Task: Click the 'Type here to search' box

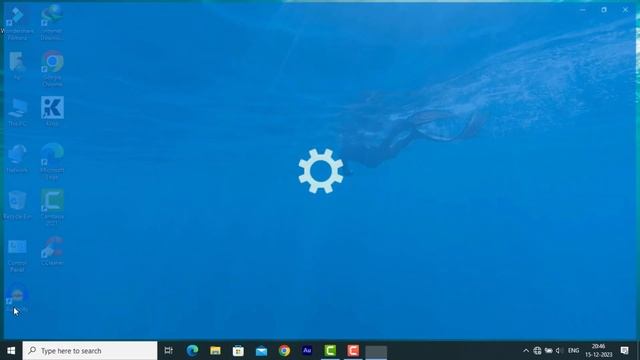Action: pyautogui.click(x=90, y=351)
